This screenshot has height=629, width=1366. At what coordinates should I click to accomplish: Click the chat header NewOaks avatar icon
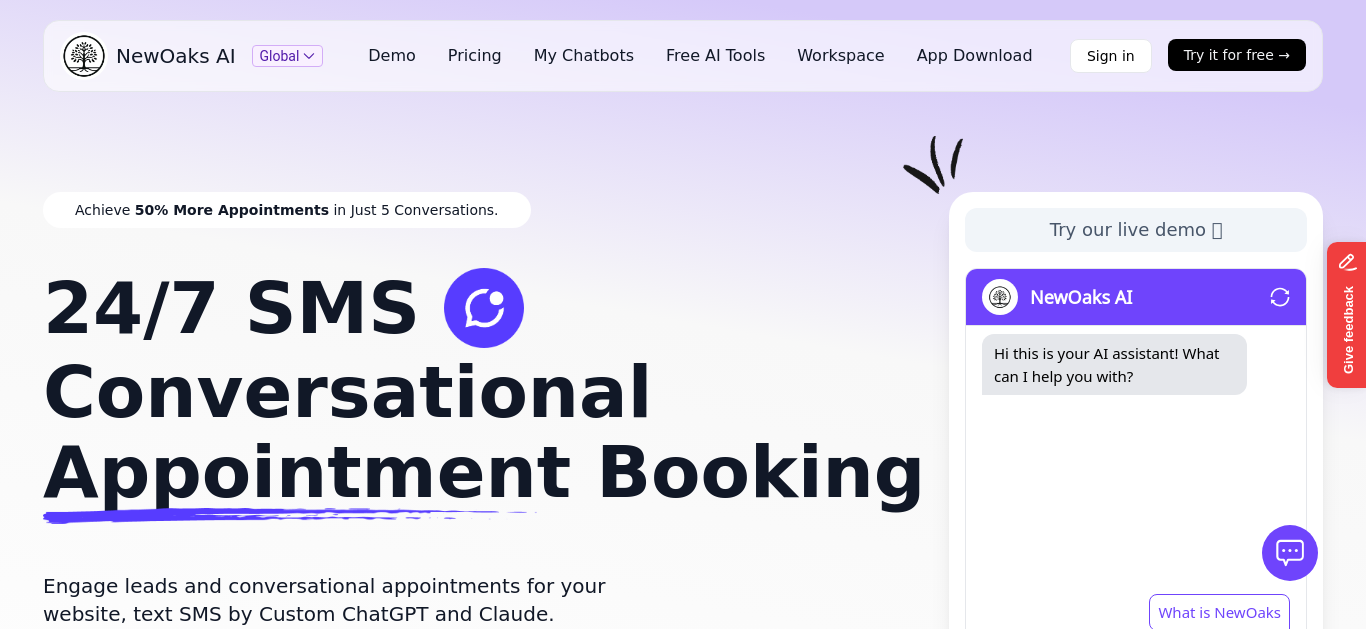point(1000,297)
